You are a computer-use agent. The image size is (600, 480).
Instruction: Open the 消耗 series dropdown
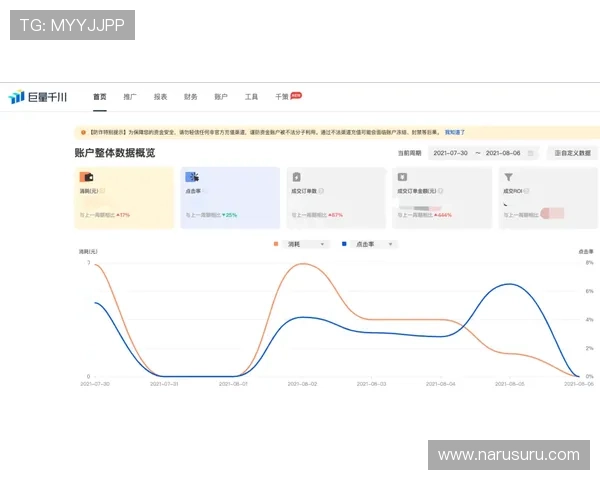coord(305,244)
